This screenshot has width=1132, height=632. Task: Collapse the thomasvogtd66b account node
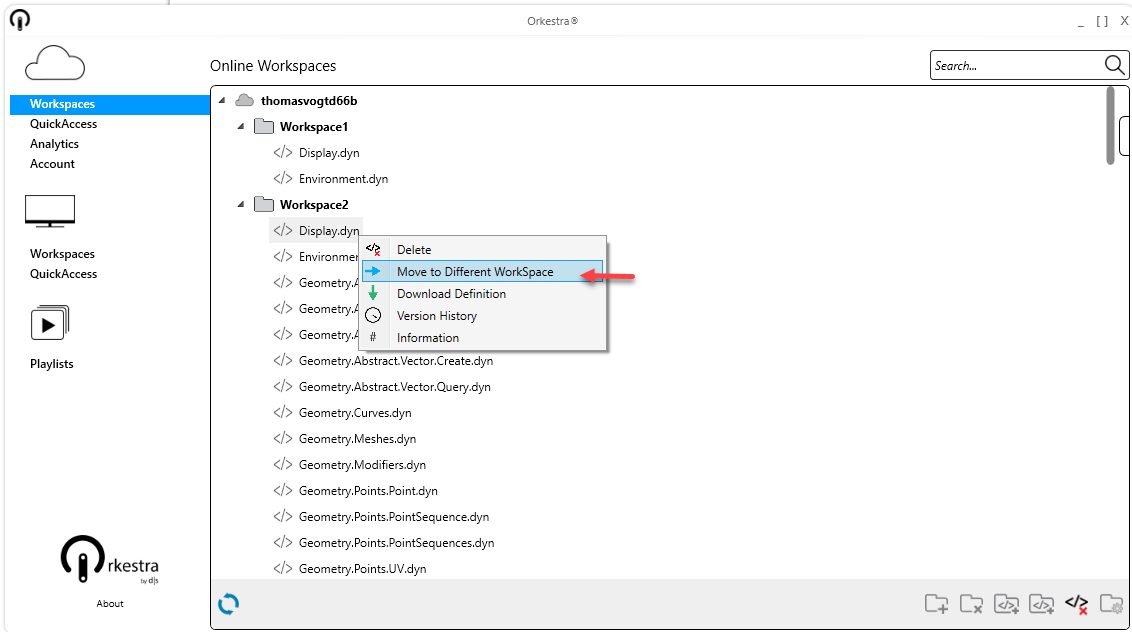(x=222, y=100)
